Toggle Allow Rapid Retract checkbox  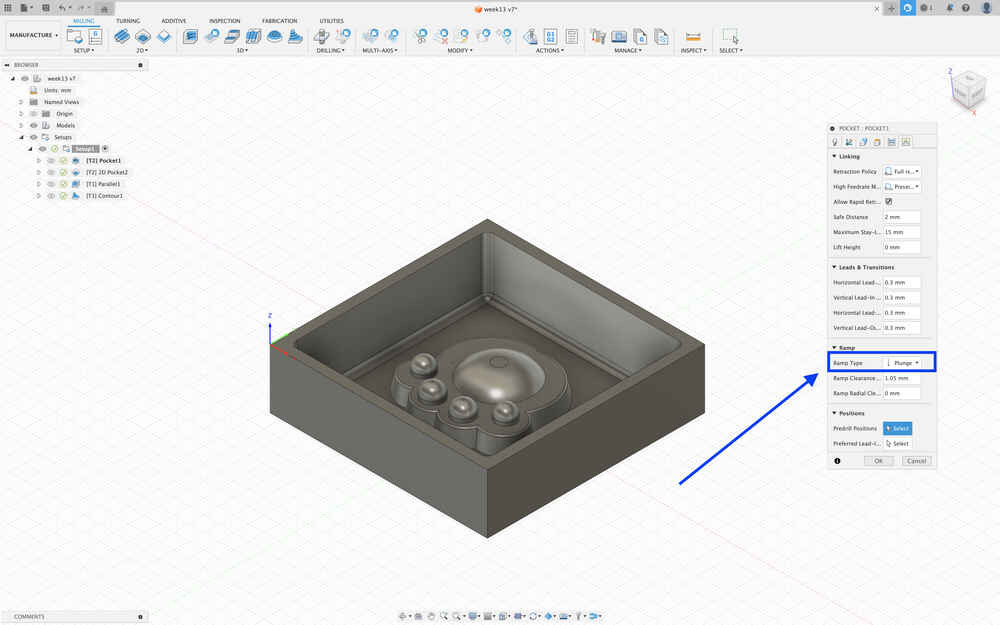(x=888, y=202)
